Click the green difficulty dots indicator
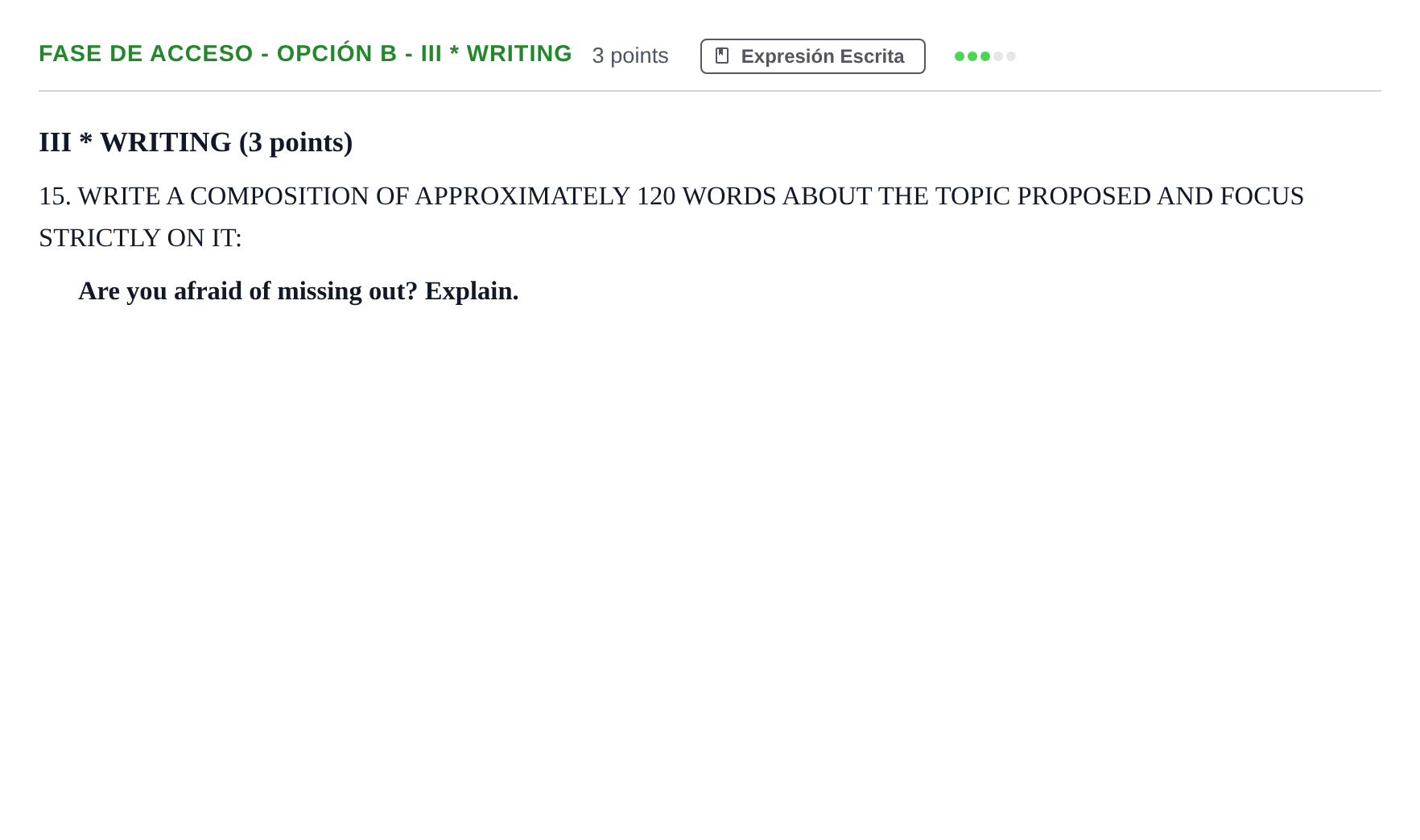This screenshot has height=840, width=1420. [985, 56]
